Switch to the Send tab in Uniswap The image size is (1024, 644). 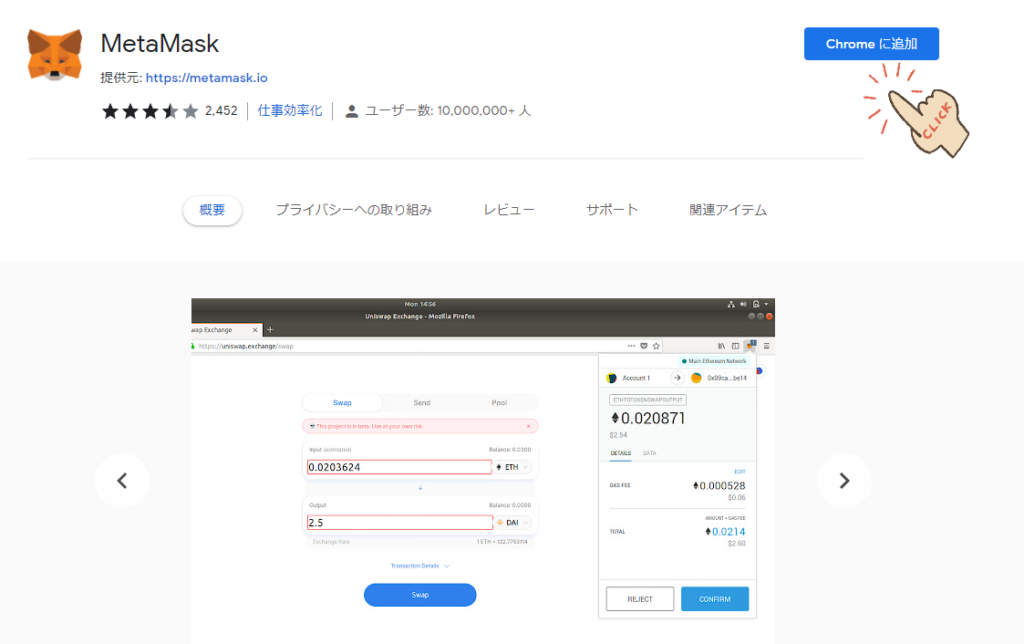(x=422, y=403)
